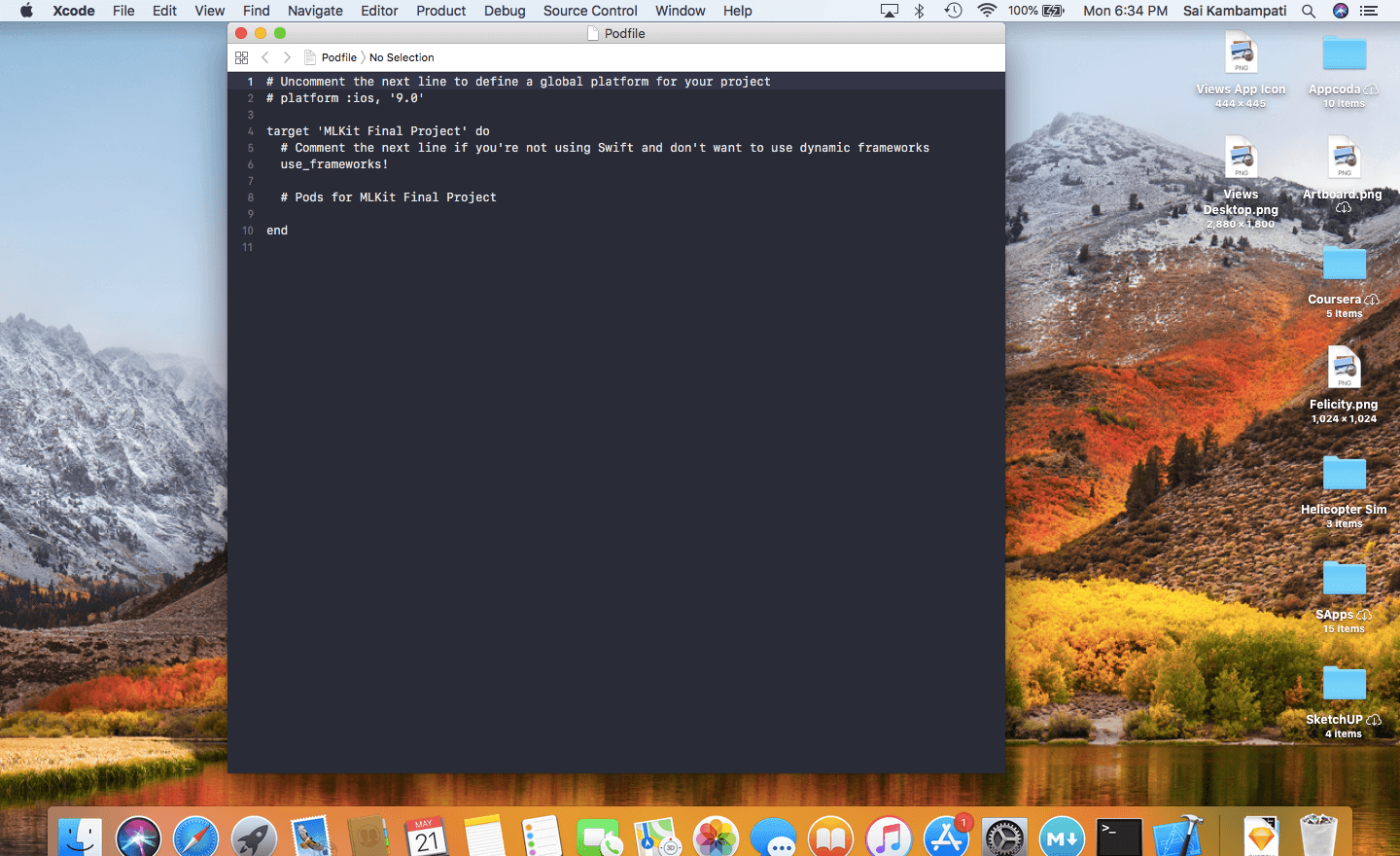
Task: Open Spotlight search in menu bar
Action: coord(1309,11)
